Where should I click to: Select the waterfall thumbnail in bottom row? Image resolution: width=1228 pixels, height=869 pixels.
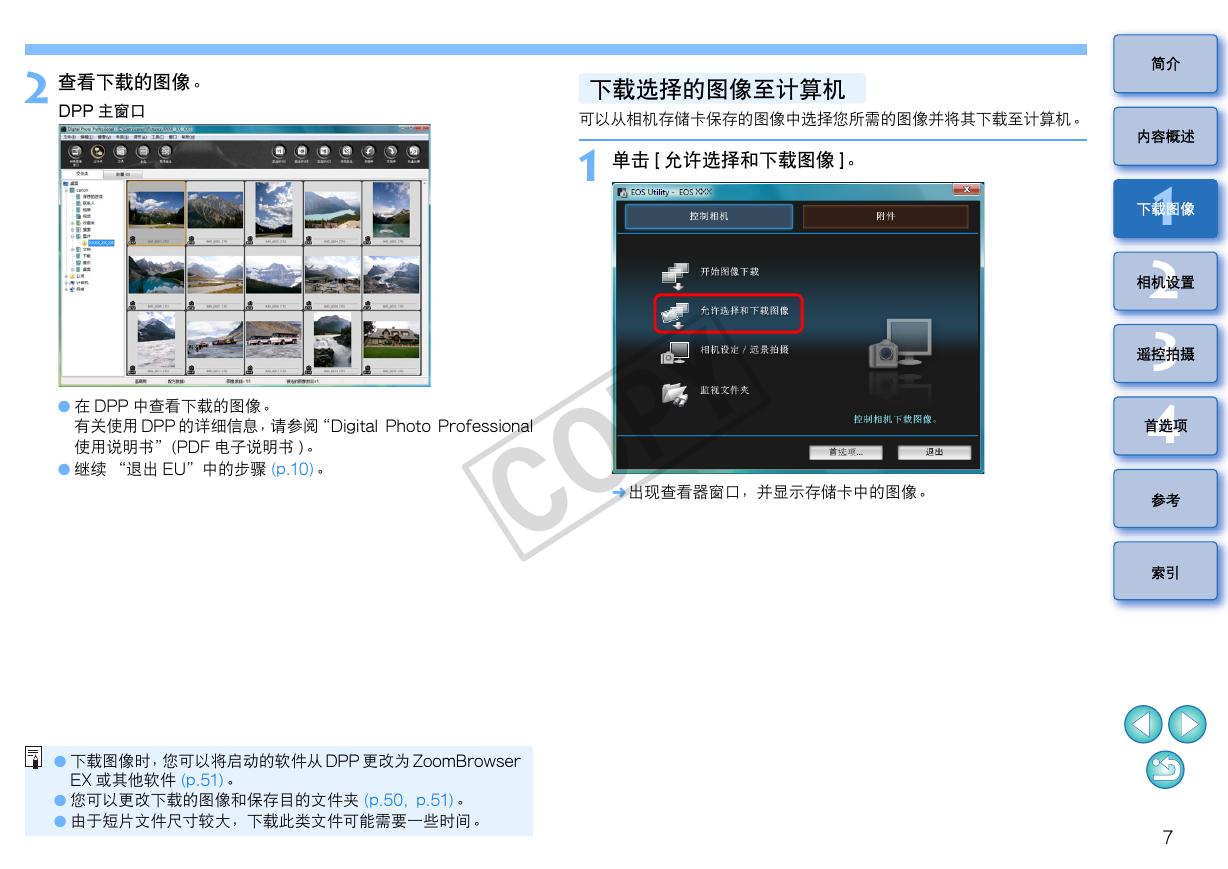[x=333, y=341]
